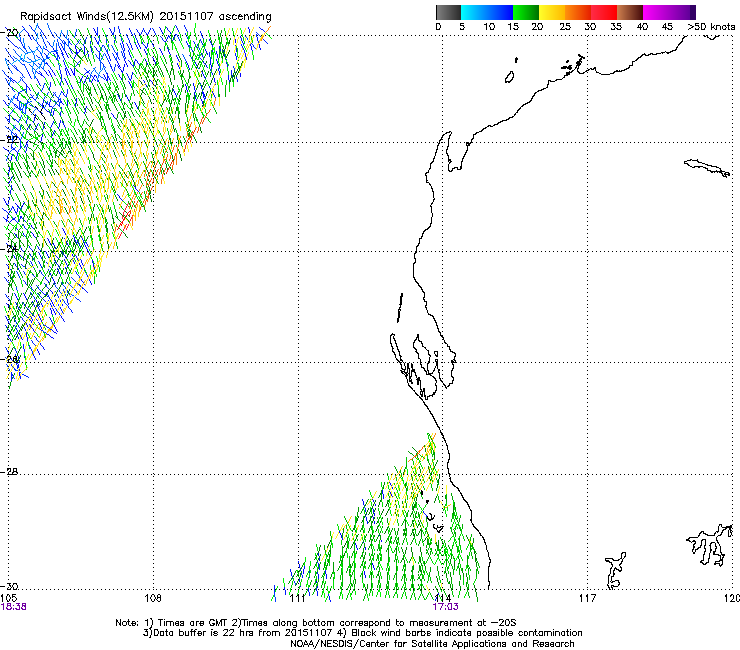Click the brown 35-40 knots legend swatch

click(x=630, y=12)
